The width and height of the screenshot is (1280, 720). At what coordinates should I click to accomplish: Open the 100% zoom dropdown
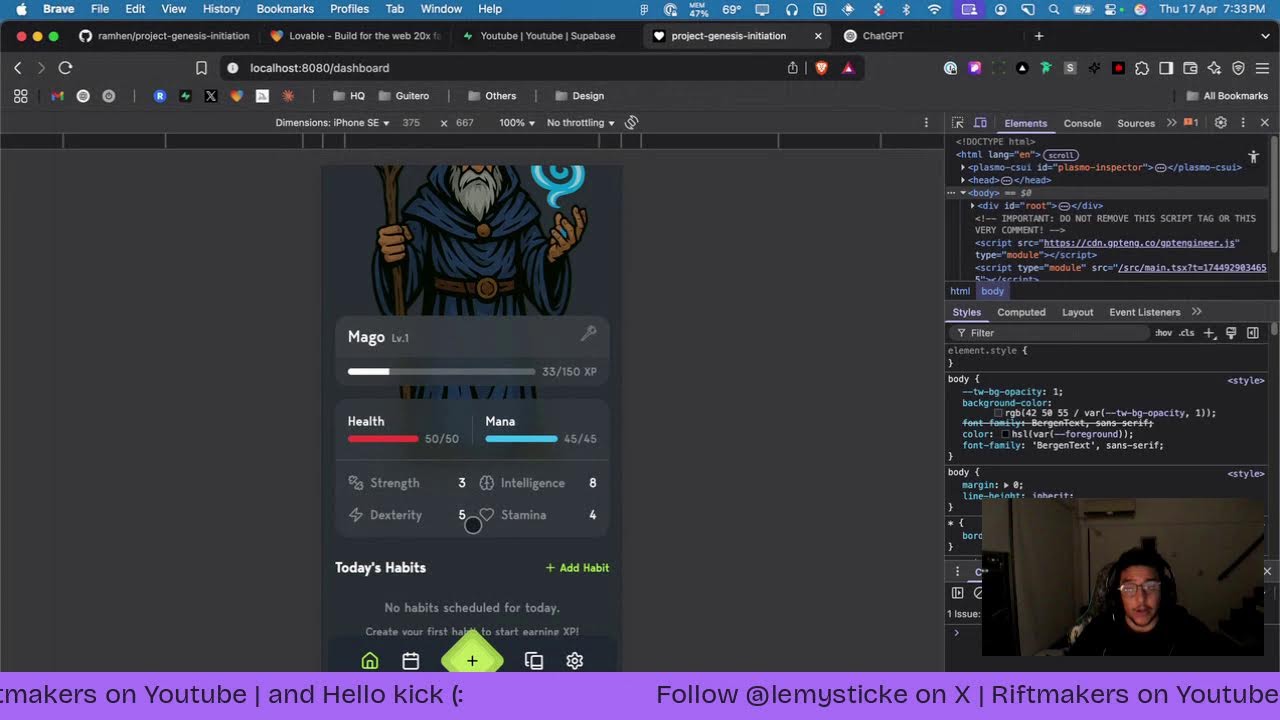click(x=517, y=123)
